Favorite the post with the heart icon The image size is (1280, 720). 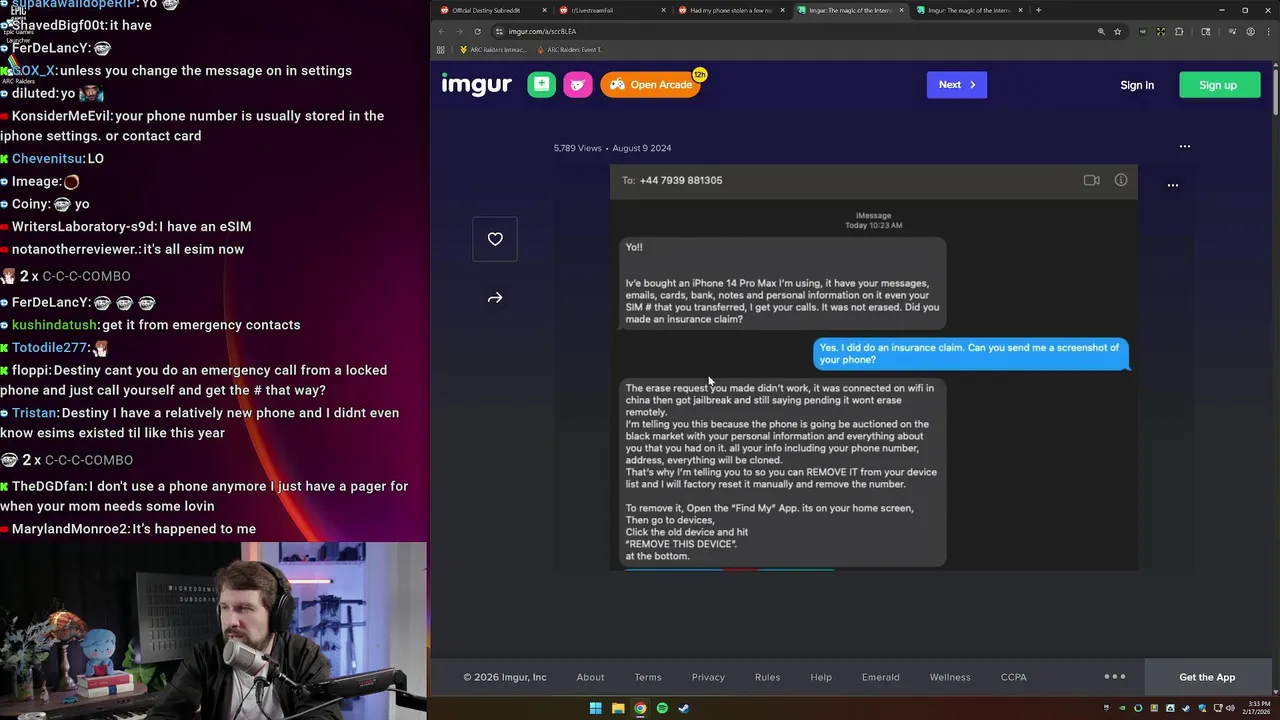[x=495, y=239]
